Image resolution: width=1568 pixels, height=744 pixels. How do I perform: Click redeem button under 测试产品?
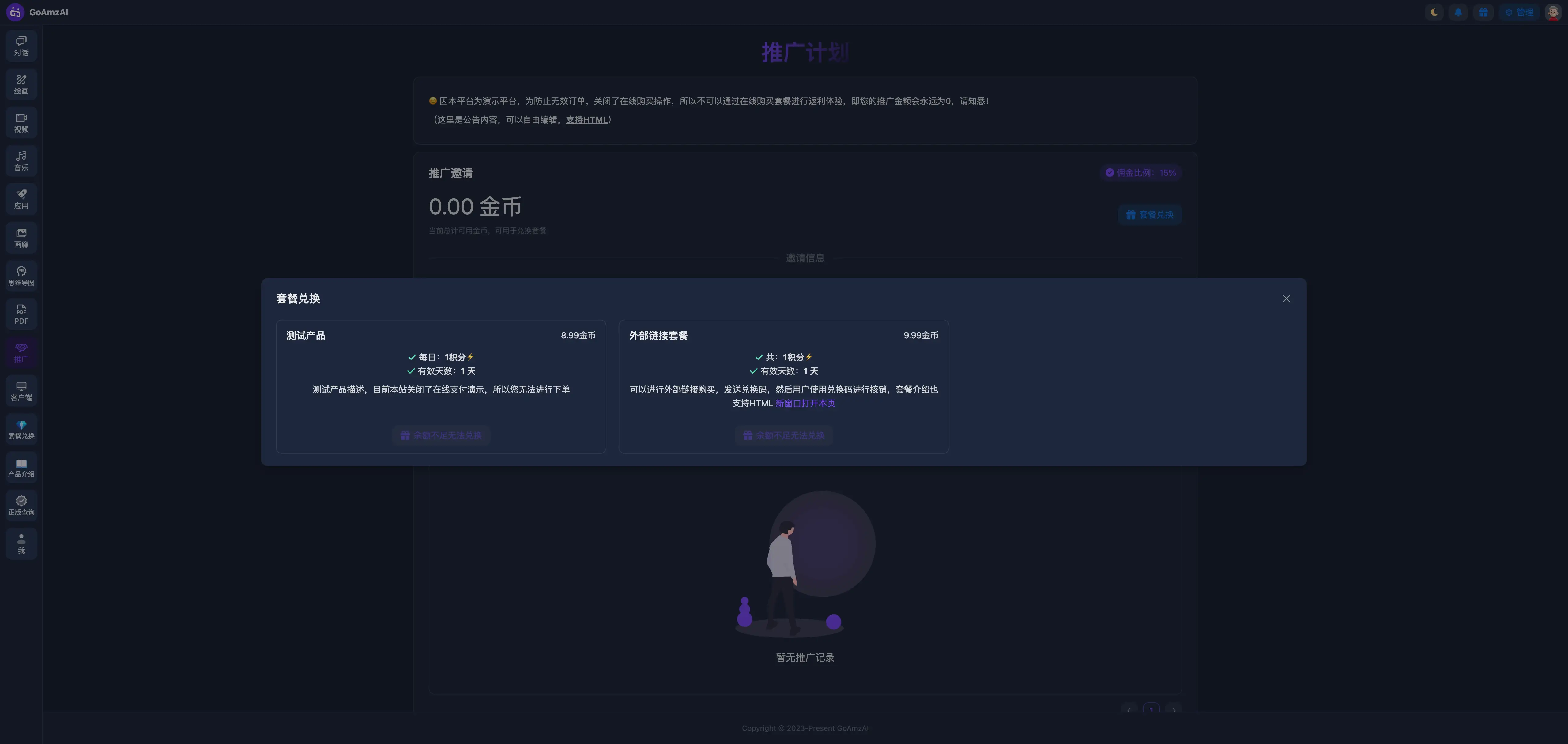[x=441, y=436]
